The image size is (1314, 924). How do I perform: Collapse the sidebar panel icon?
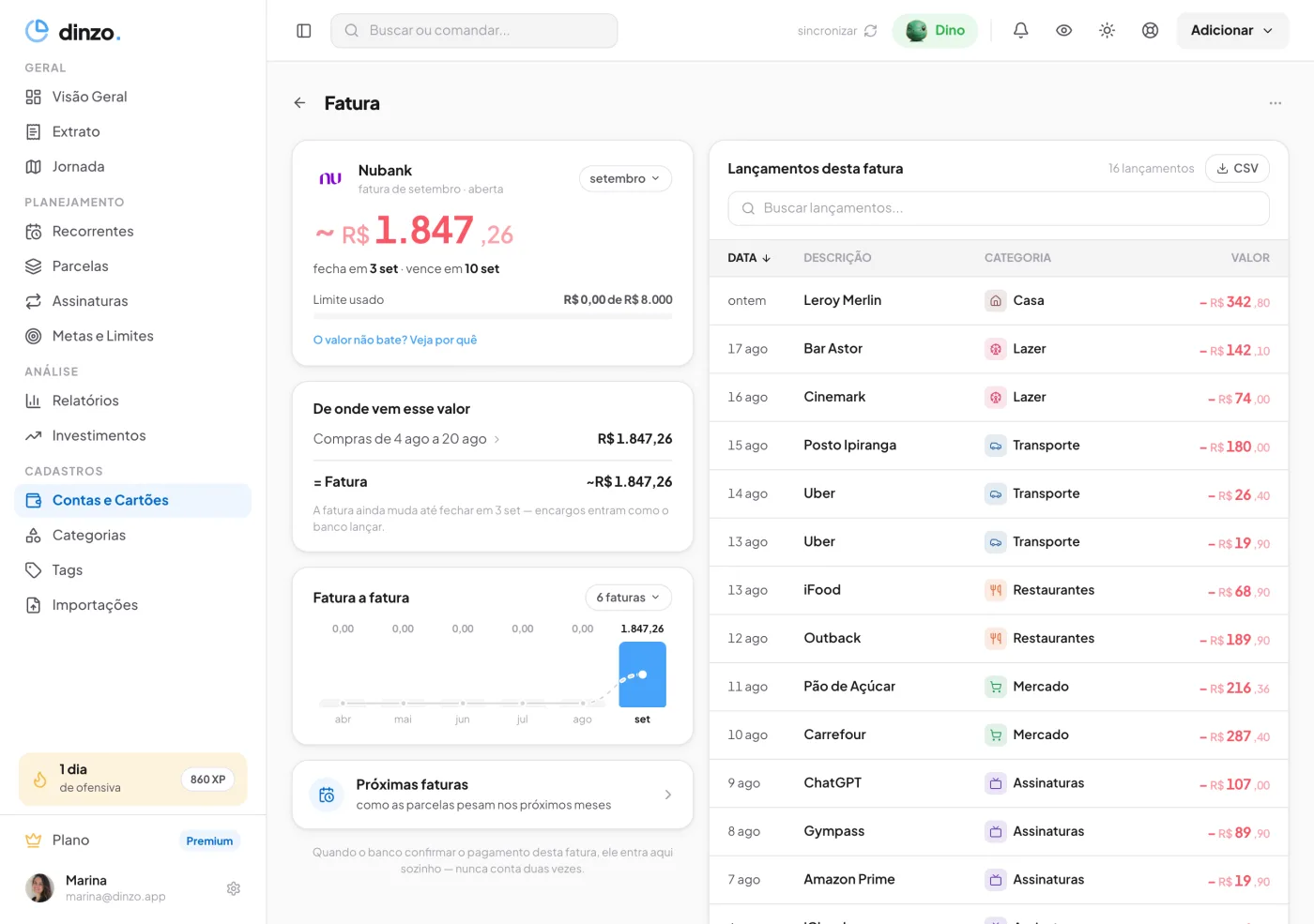point(304,31)
